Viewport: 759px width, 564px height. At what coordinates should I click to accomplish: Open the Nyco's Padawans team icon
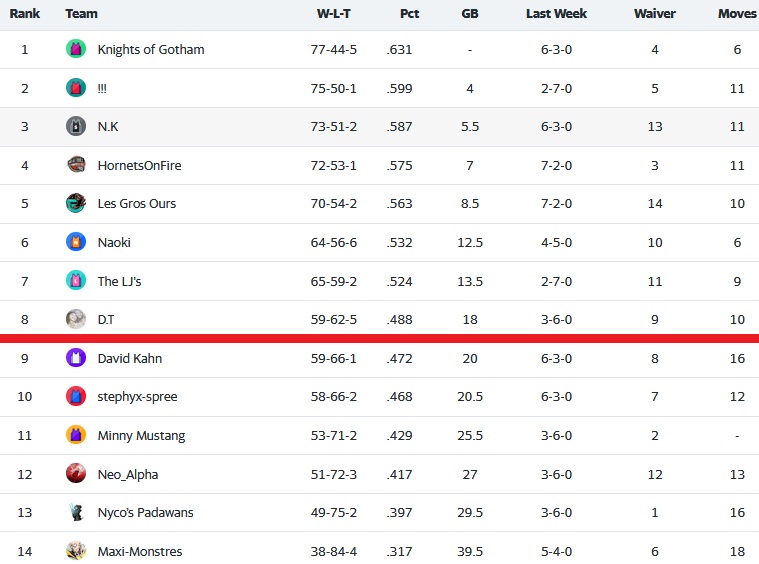point(76,512)
